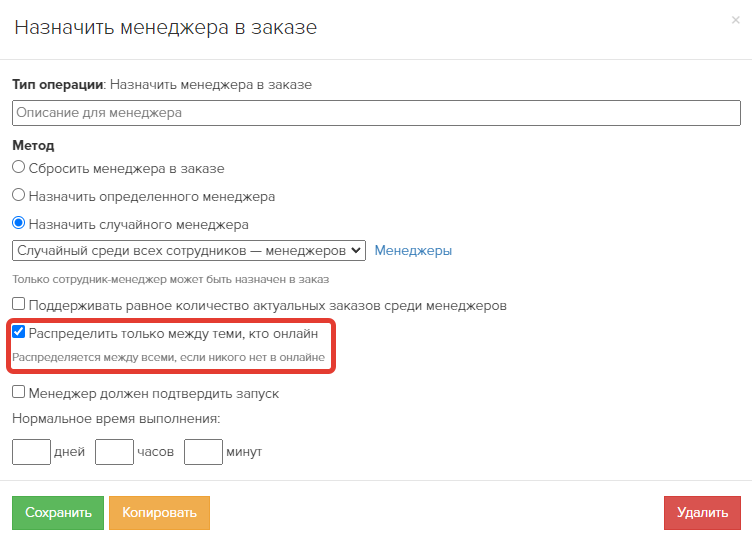
Task: Open the 'Менеджеры' link
Action: point(413,251)
